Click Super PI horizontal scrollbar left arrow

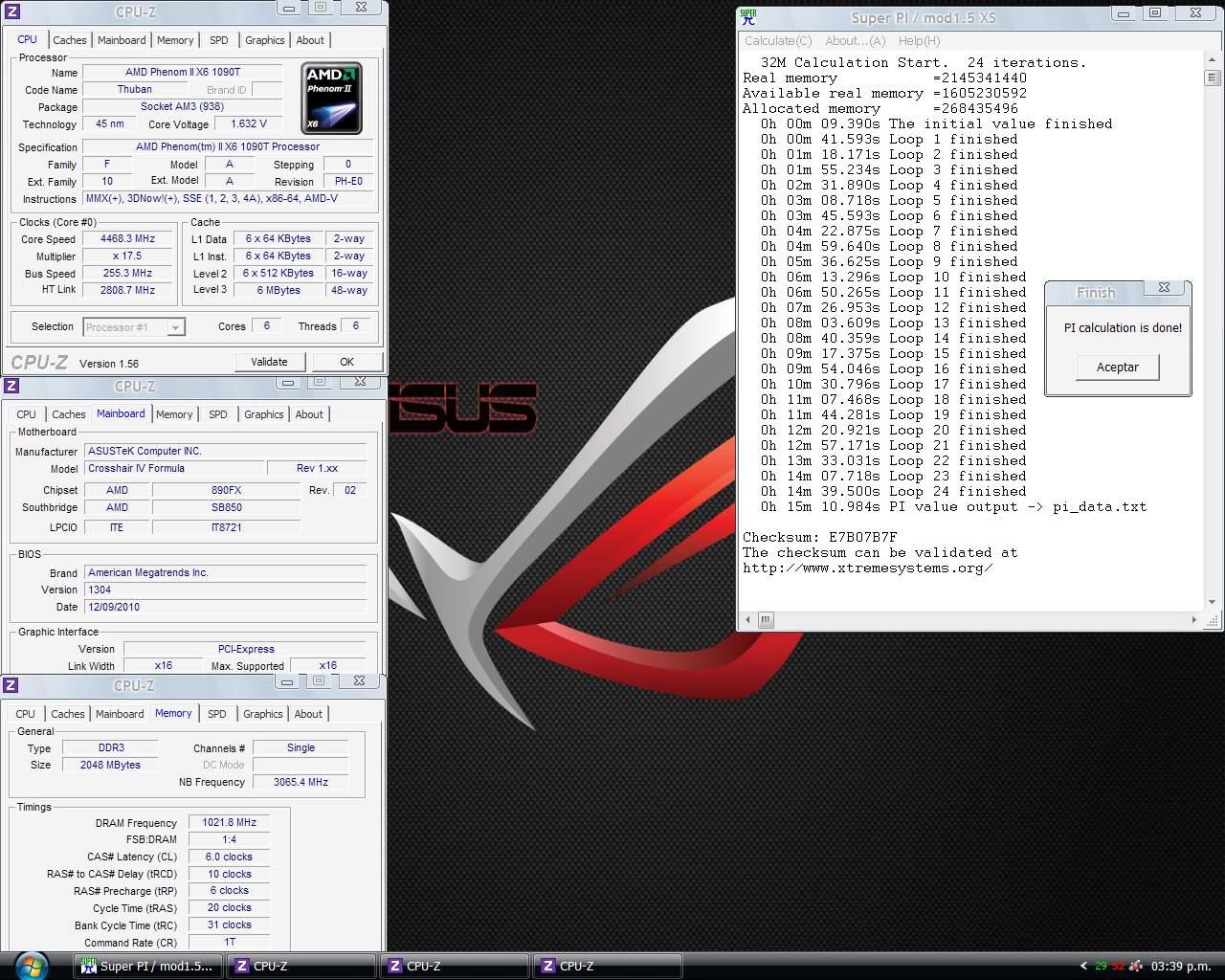[749, 620]
